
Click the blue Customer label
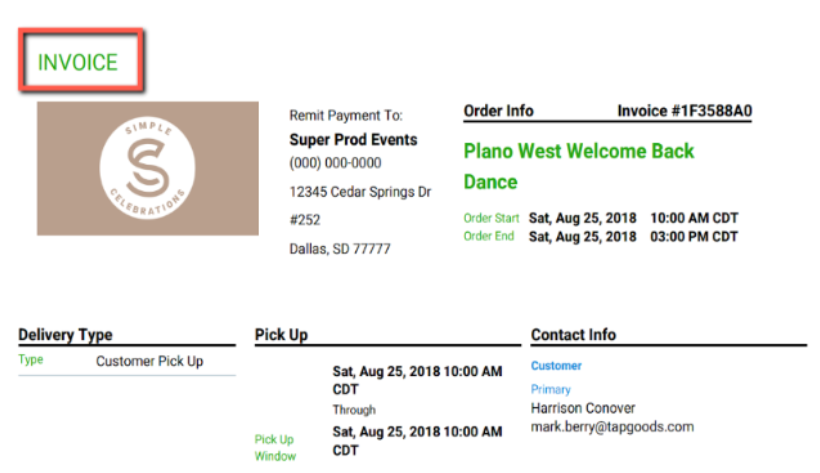coord(556,366)
